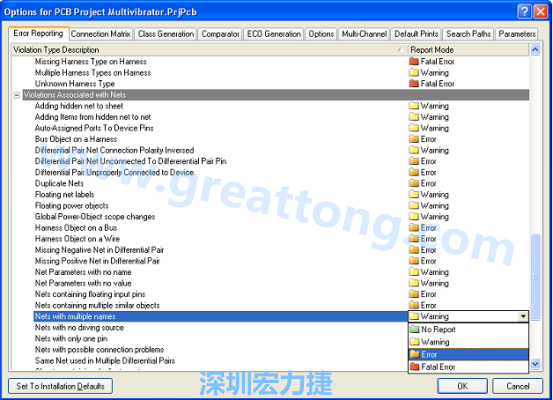Viewport: 553px width, 400px height.
Task: Click orange Error icon for Duplicate Nets
Action: click(414, 183)
